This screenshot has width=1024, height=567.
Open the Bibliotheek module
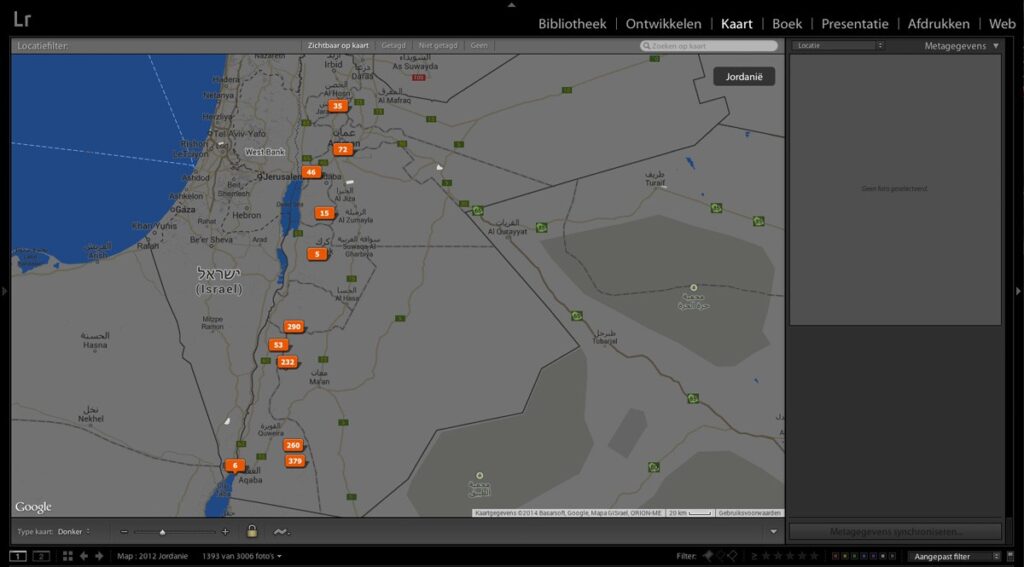[x=572, y=24]
